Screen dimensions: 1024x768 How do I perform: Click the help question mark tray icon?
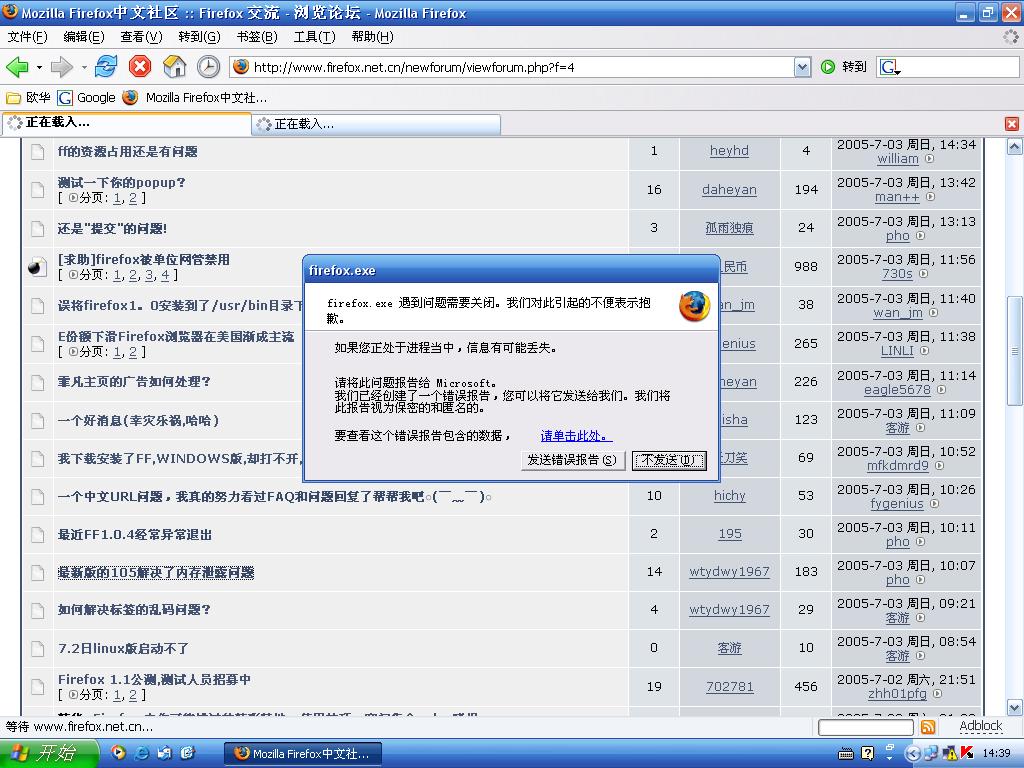867,754
